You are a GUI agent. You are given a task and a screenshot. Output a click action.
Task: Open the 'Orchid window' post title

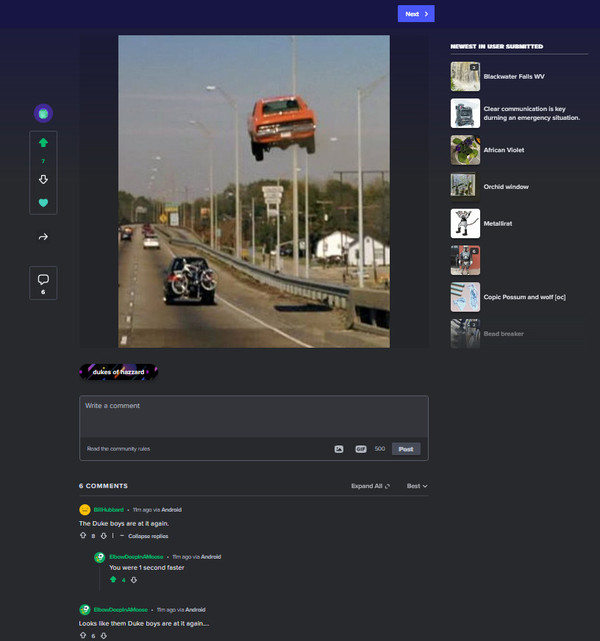pyautogui.click(x=506, y=187)
